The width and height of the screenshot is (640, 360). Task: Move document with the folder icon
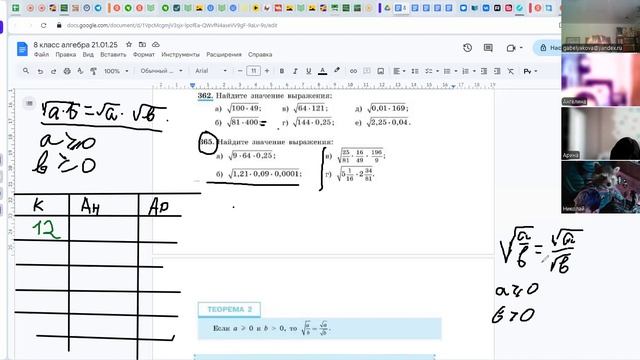click(142, 44)
